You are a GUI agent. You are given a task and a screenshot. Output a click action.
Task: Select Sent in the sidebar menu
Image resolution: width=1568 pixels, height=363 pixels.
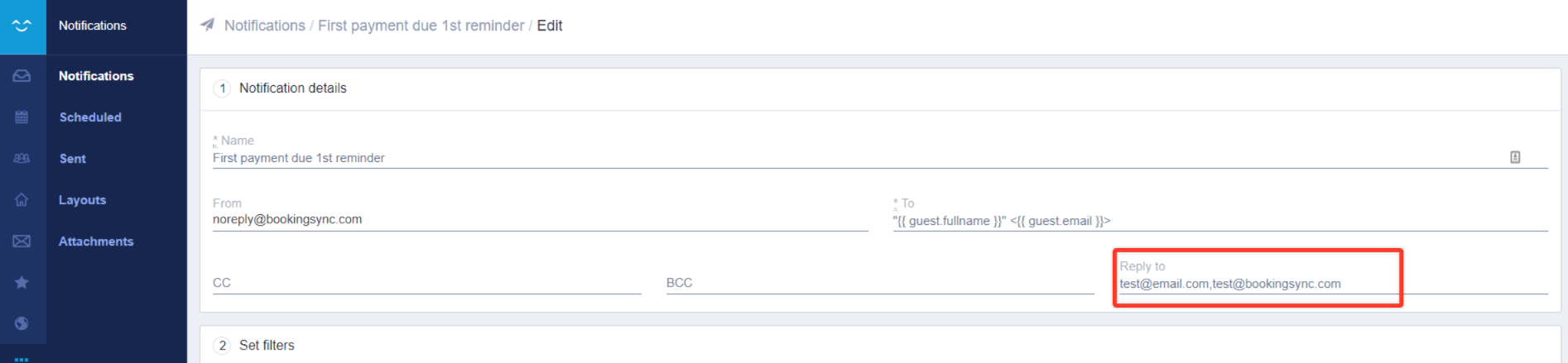(73, 158)
